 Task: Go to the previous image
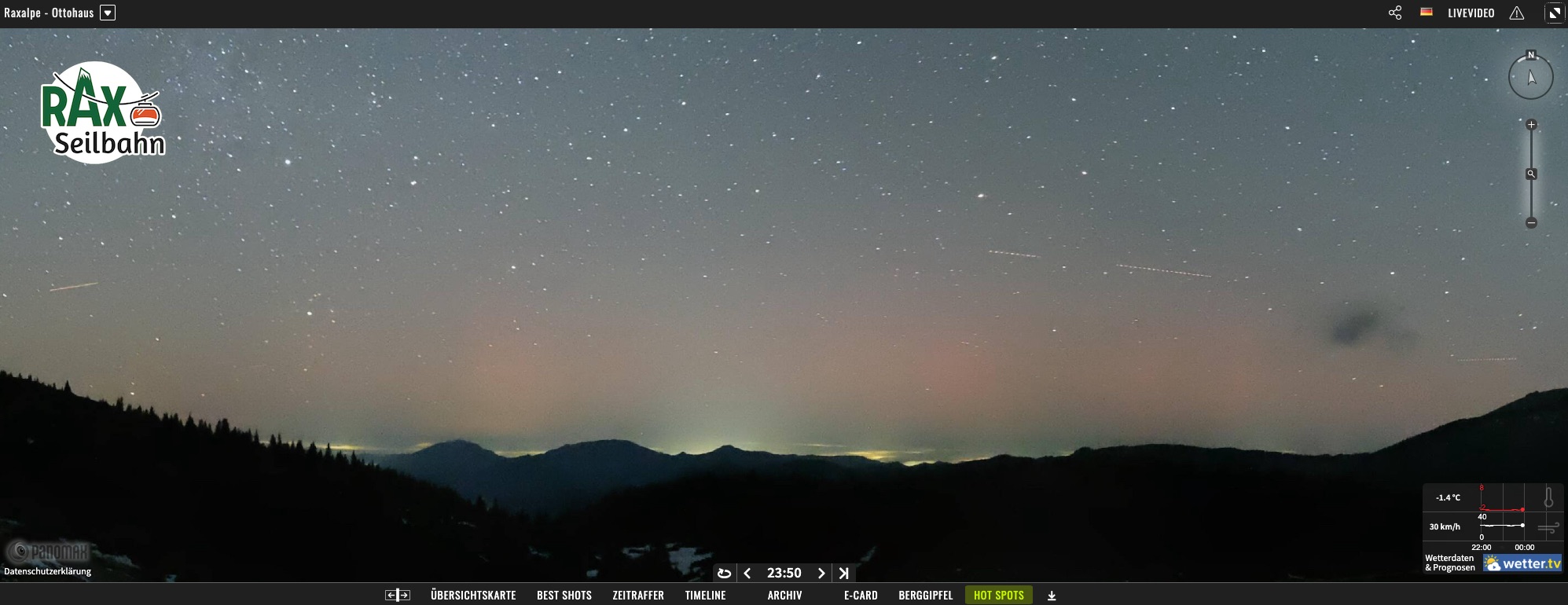click(747, 574)
